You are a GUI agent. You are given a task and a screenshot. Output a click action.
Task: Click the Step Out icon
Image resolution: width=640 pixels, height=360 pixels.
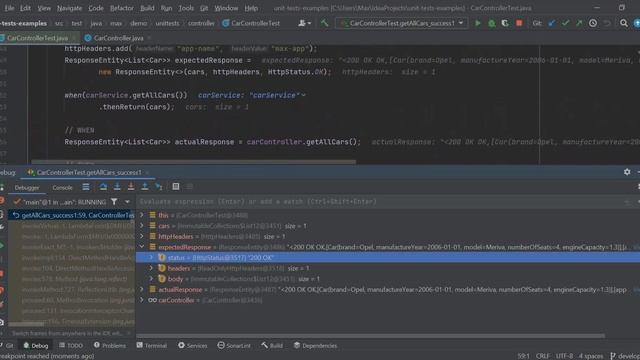click(x=145, y=187)
